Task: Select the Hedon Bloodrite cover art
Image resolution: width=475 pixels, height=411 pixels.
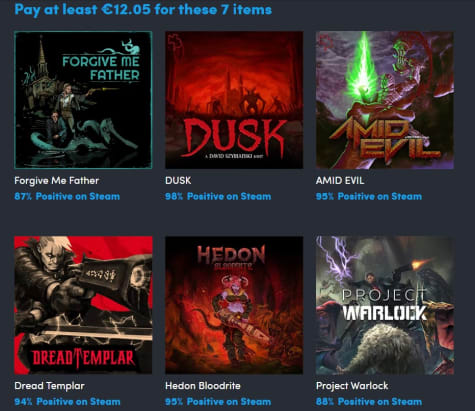Action: click(x=234, y=305)
